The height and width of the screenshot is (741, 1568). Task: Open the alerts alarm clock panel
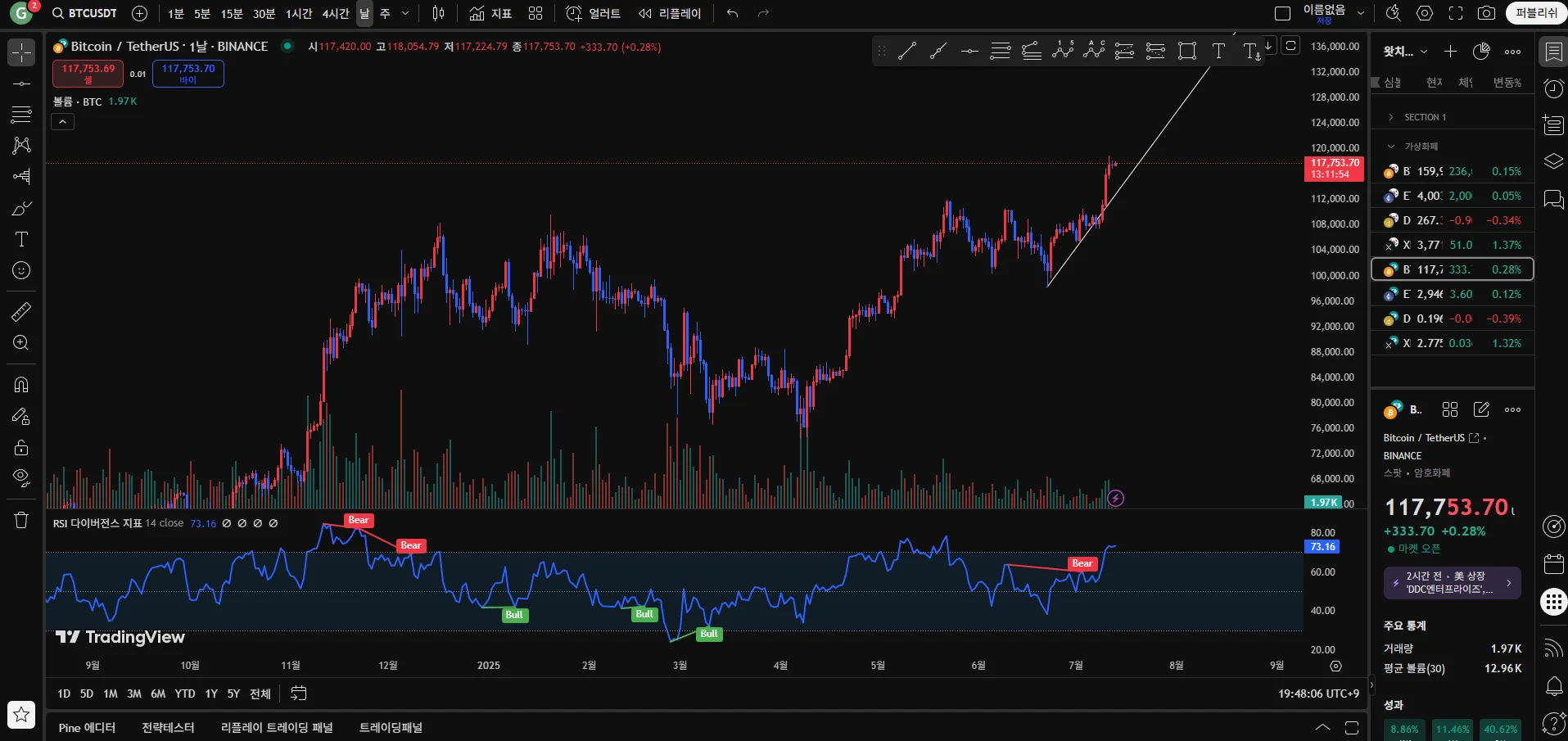pyautogui.click(x=1553, y=88)
